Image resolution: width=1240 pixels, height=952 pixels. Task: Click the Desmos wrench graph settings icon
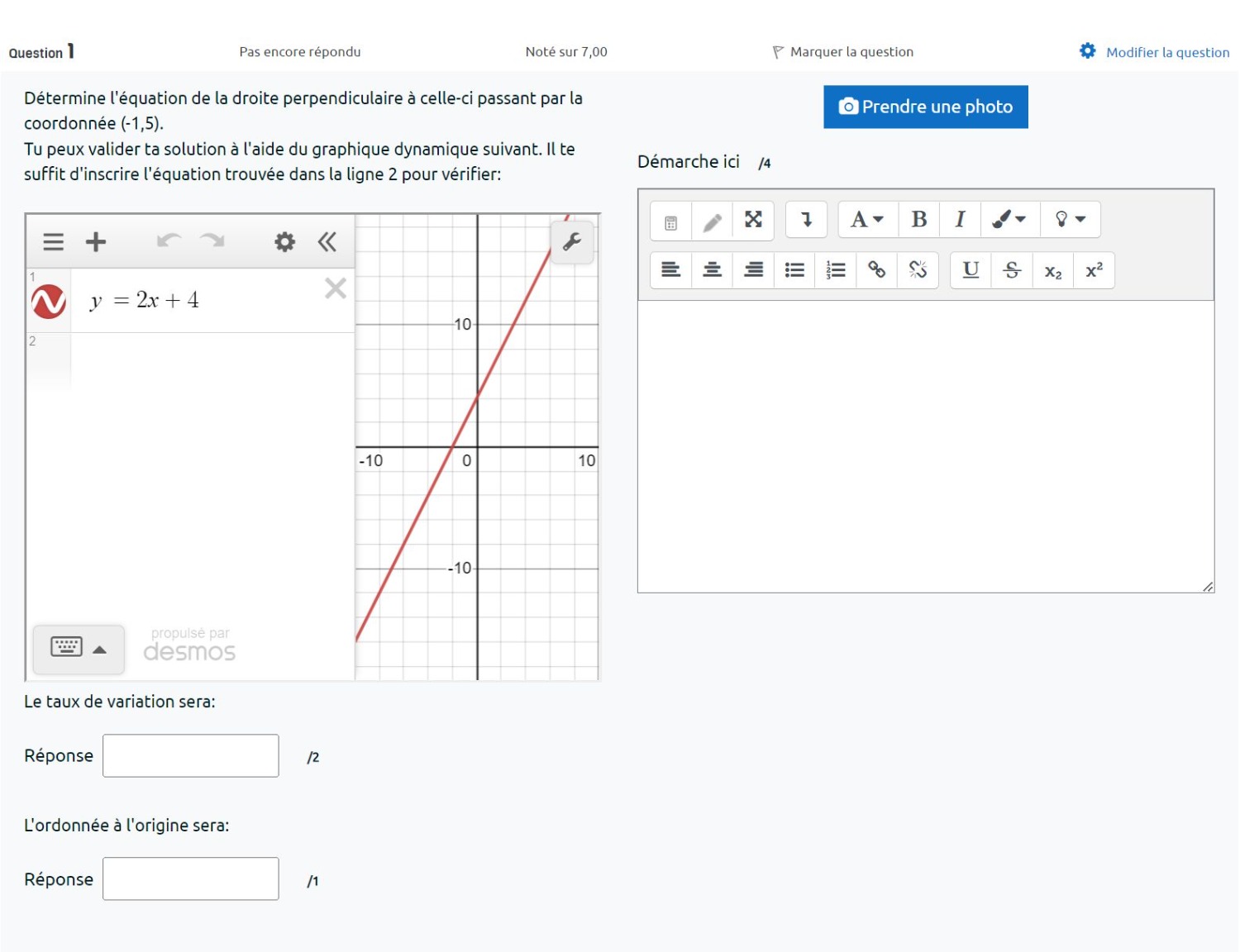click(572, 241)
